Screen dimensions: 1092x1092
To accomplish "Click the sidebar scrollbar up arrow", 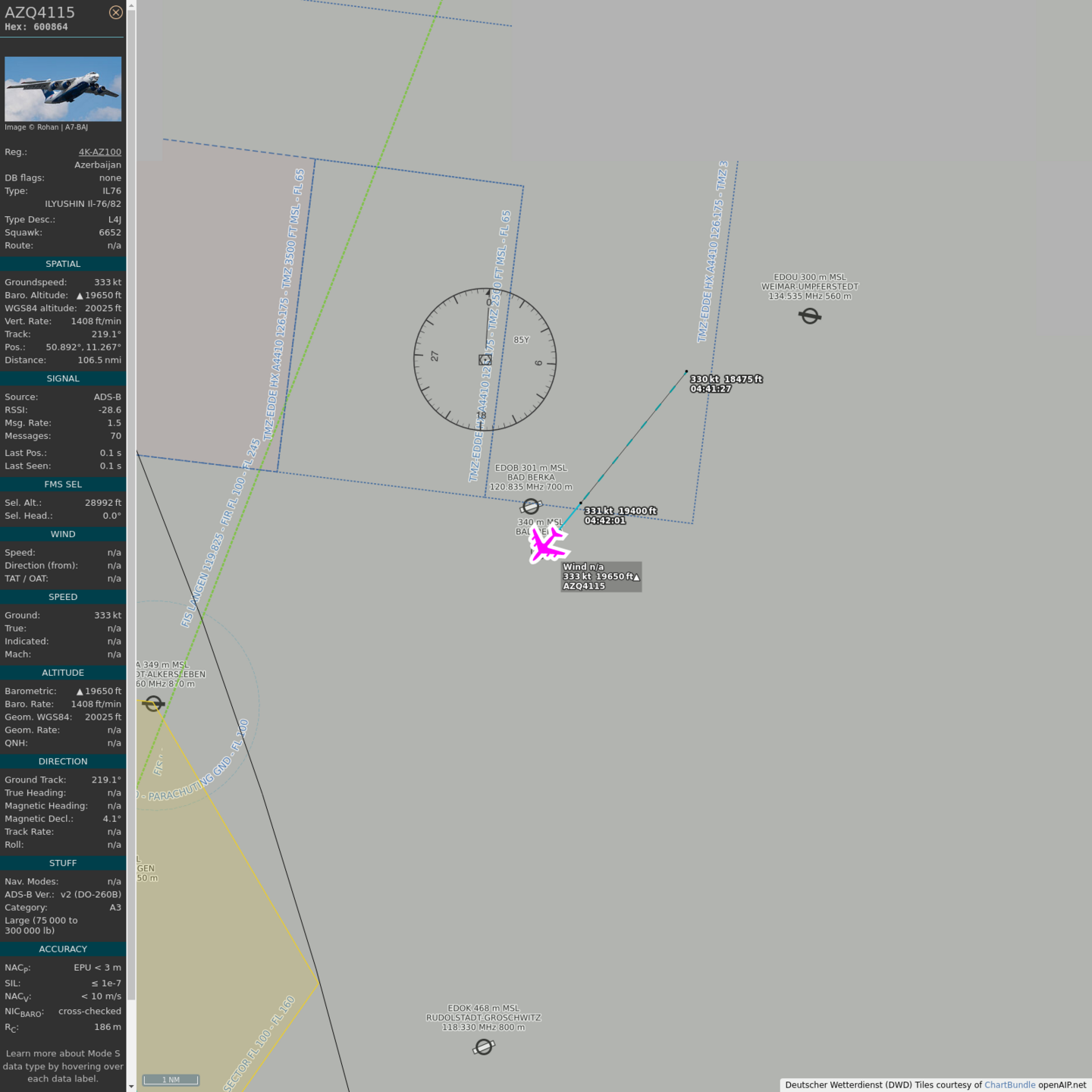I will [131, 5].
